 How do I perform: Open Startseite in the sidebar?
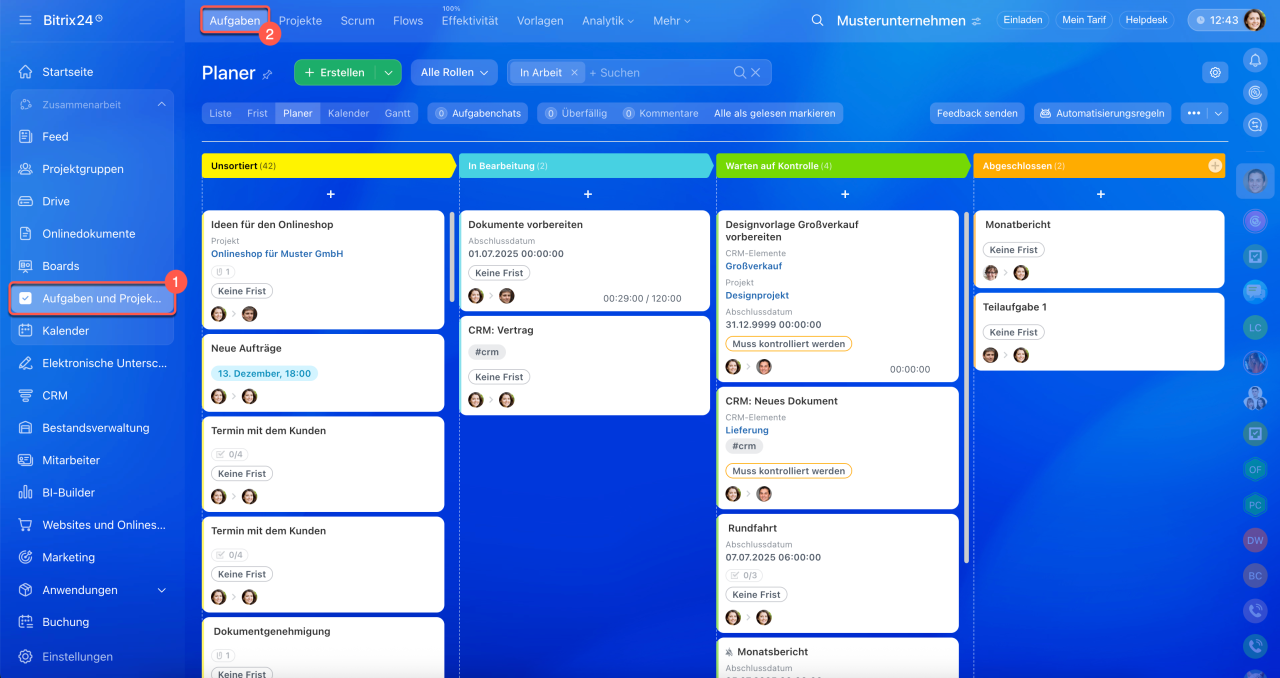point(92,72)
